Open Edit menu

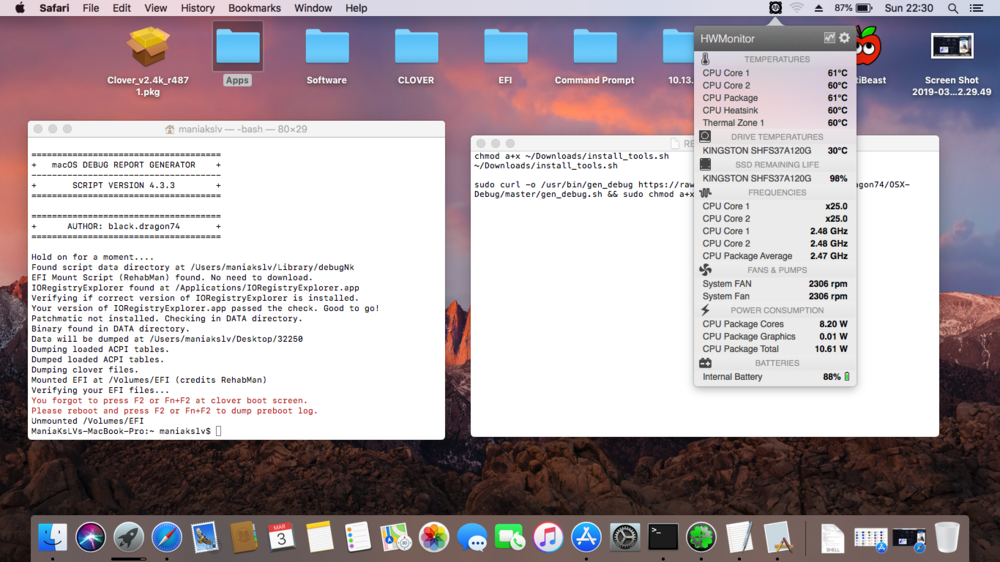(121, 8)
